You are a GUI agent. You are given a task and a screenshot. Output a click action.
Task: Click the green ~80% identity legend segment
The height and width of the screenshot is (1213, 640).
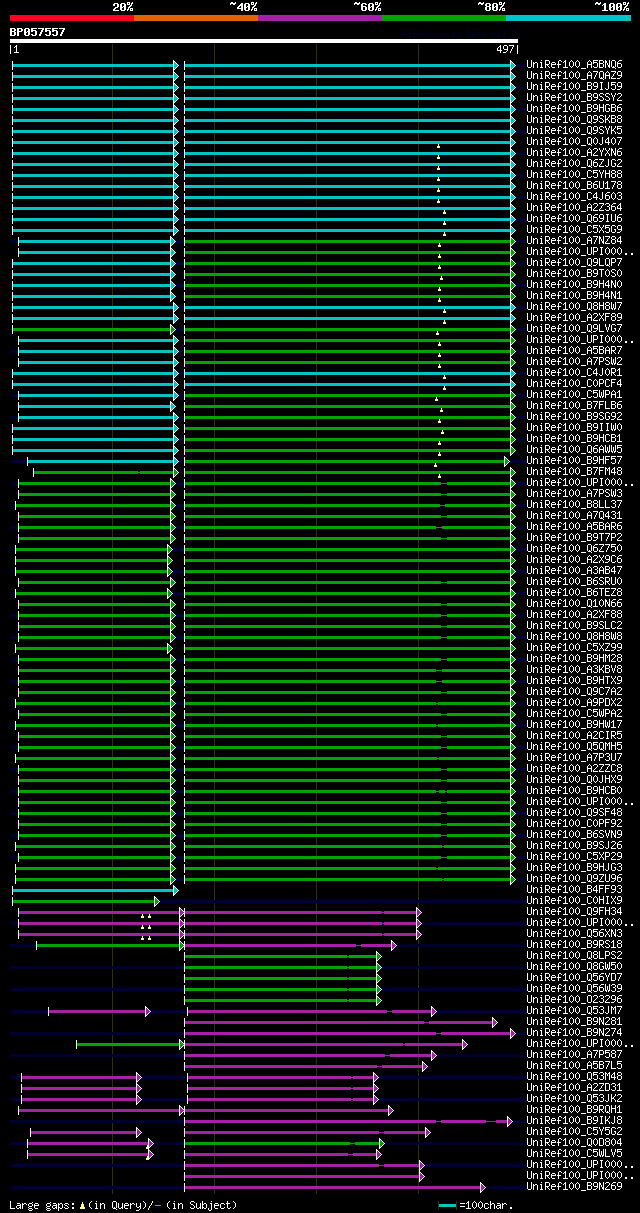point(444,18)
